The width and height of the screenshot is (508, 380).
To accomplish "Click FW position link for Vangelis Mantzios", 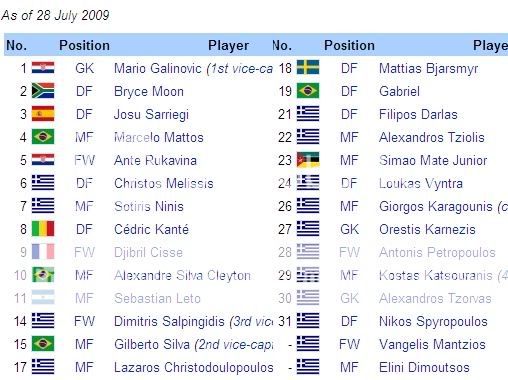I will (x=349, y=344).
